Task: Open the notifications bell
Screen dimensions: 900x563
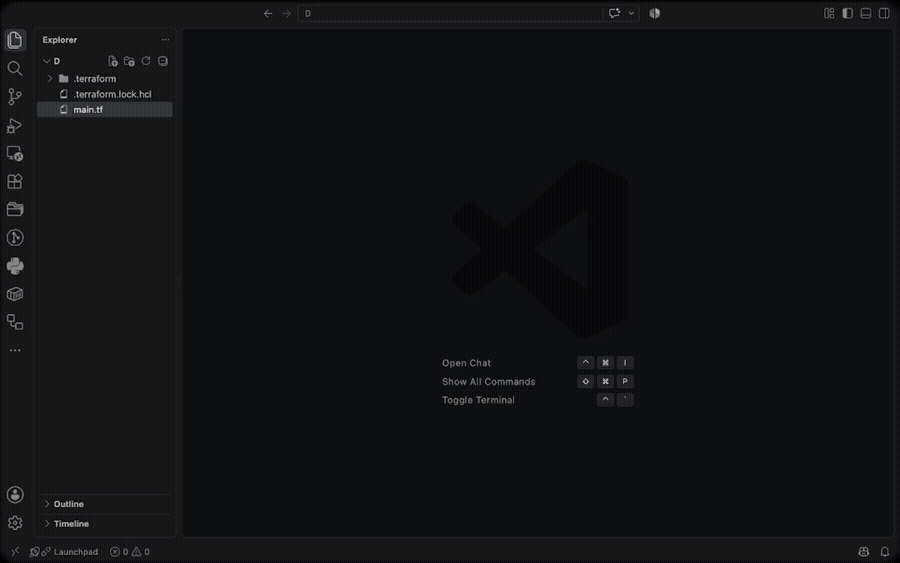Action: [x=885, y=552]
